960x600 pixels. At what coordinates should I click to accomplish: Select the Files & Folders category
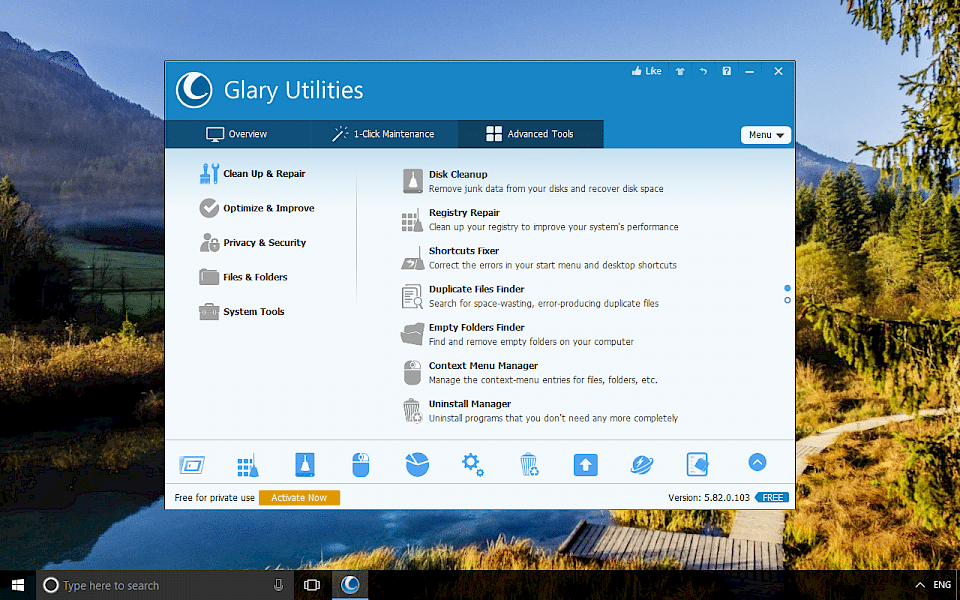pyautogui.click(x=244, y=277)
